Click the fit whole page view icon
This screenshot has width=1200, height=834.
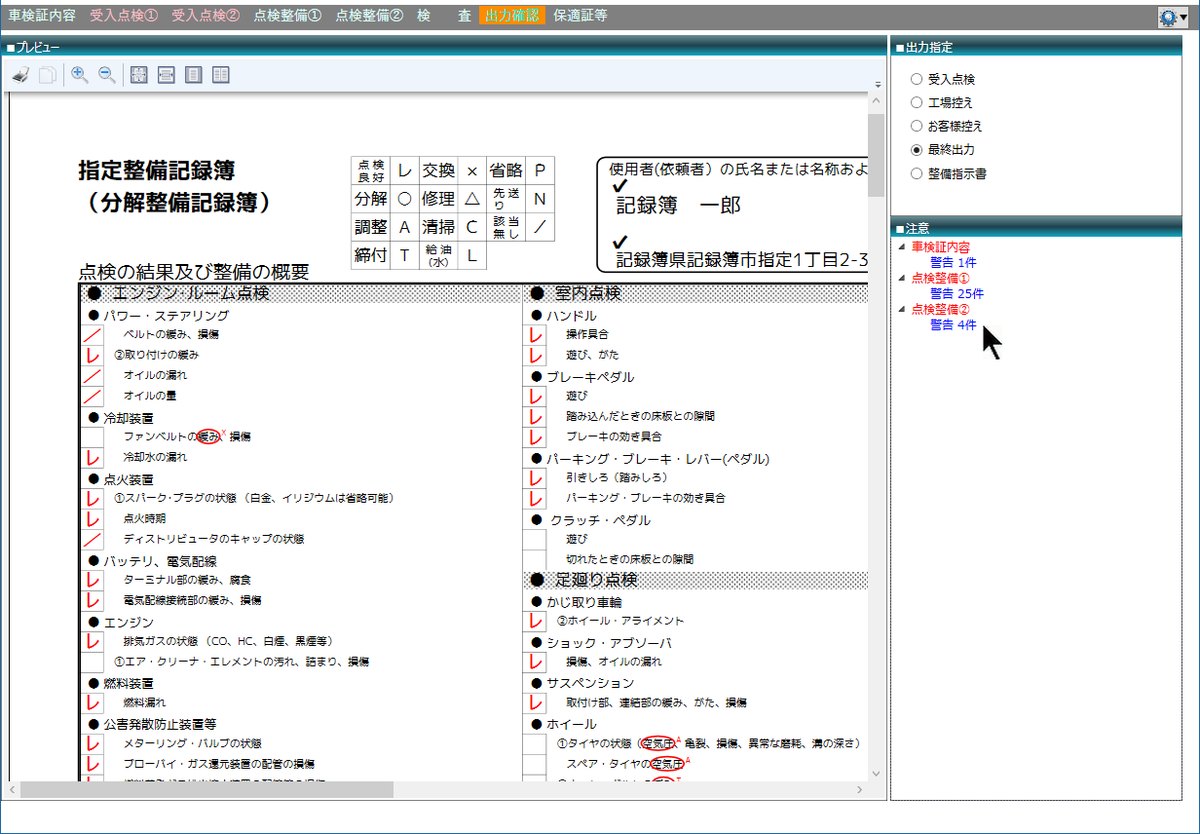pyautogui.click(x=140, y=75)
